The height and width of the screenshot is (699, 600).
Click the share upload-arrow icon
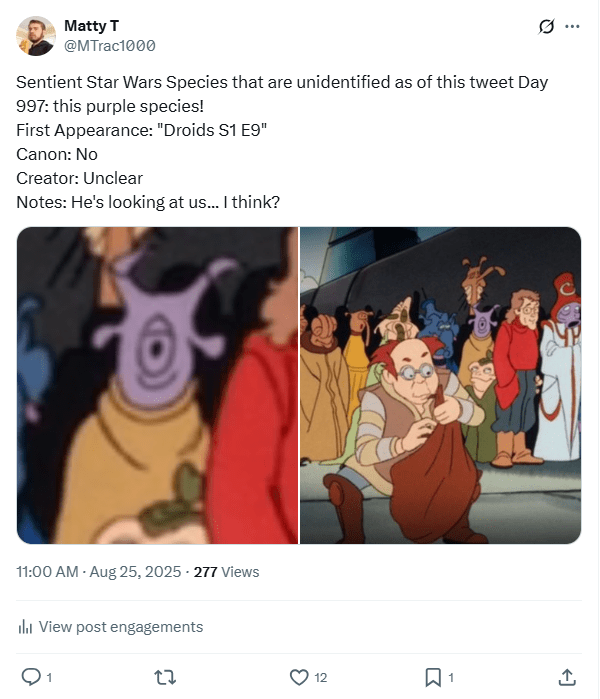coord(566,677)
